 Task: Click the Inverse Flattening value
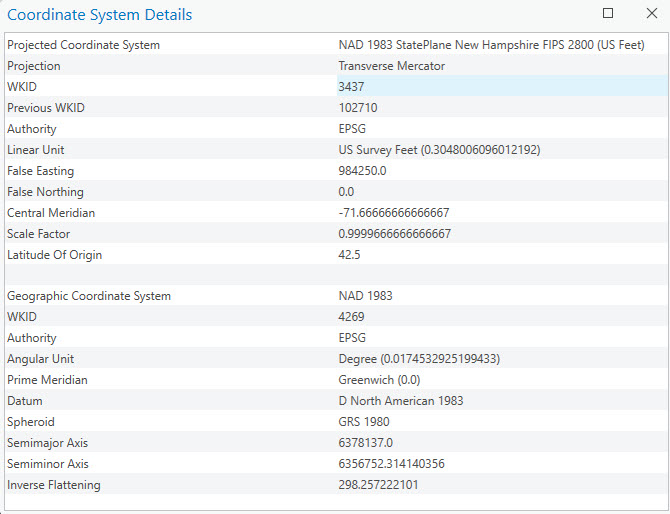click(x=378, y=485)
